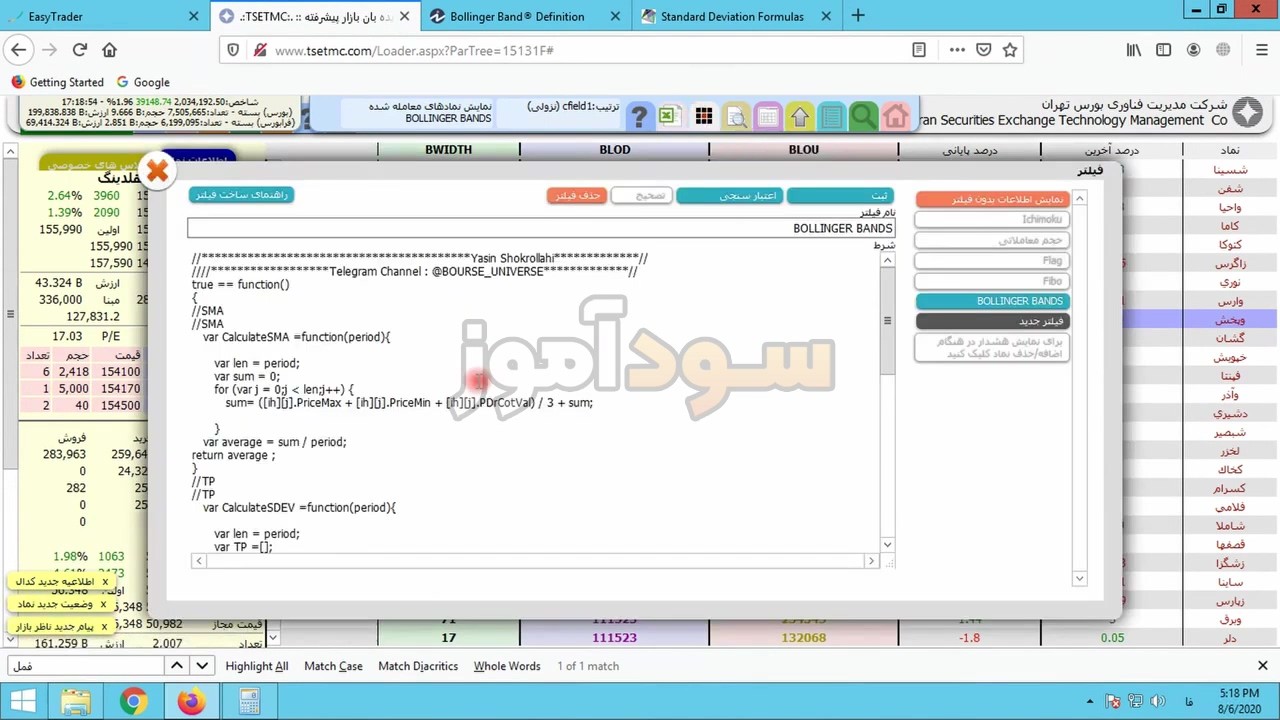Close the find bar
This screenshot has height=720, width=1280.
[1262, 665]
